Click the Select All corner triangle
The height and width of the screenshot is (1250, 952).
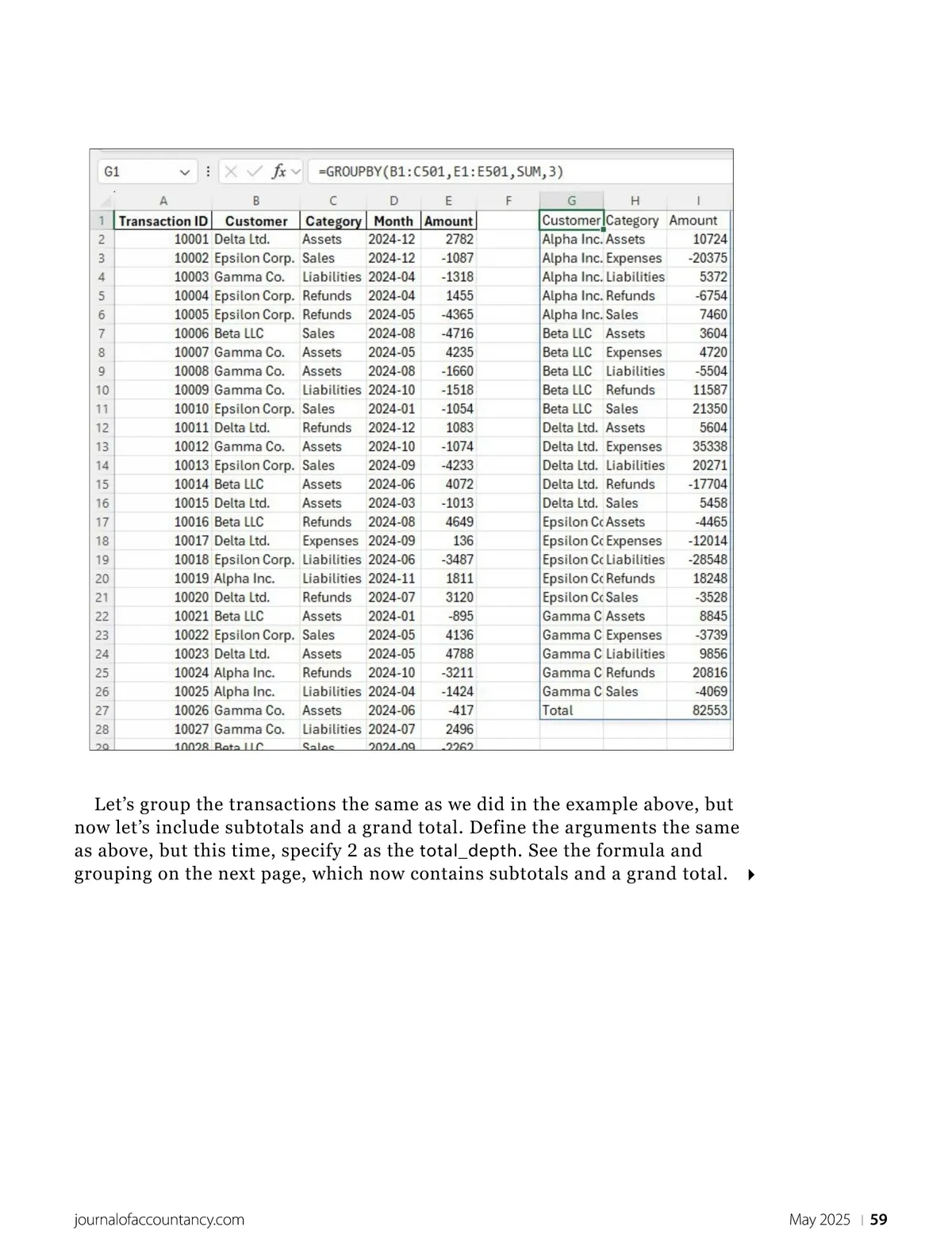103,201
